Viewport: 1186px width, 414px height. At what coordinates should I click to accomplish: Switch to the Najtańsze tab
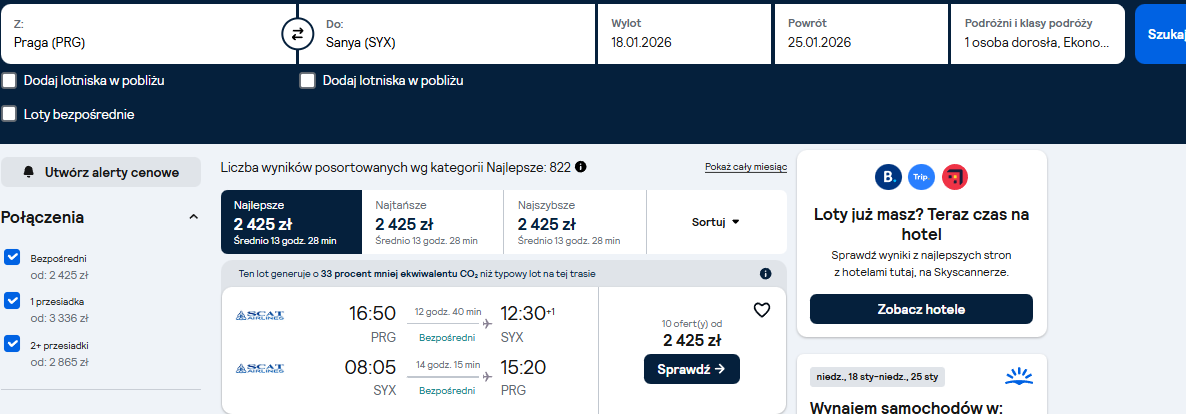[x=433, y=222]
